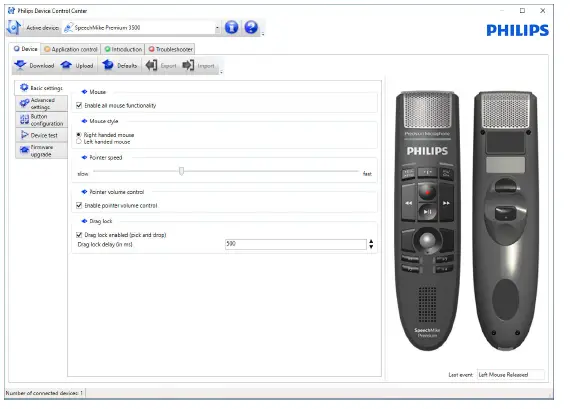Open help via blue question mark icon
Screen dimensions: 570x409
(x=251, y=27)
